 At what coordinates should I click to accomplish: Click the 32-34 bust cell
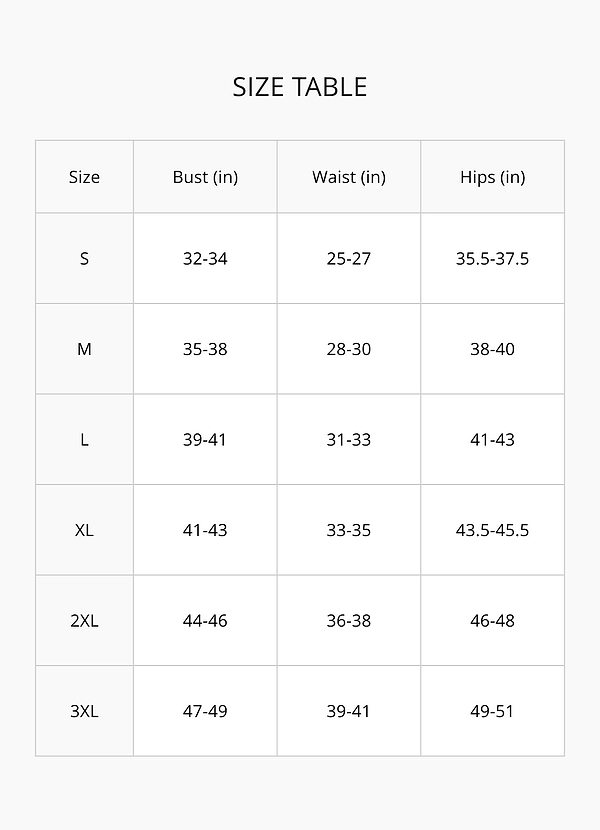(205, 258)
